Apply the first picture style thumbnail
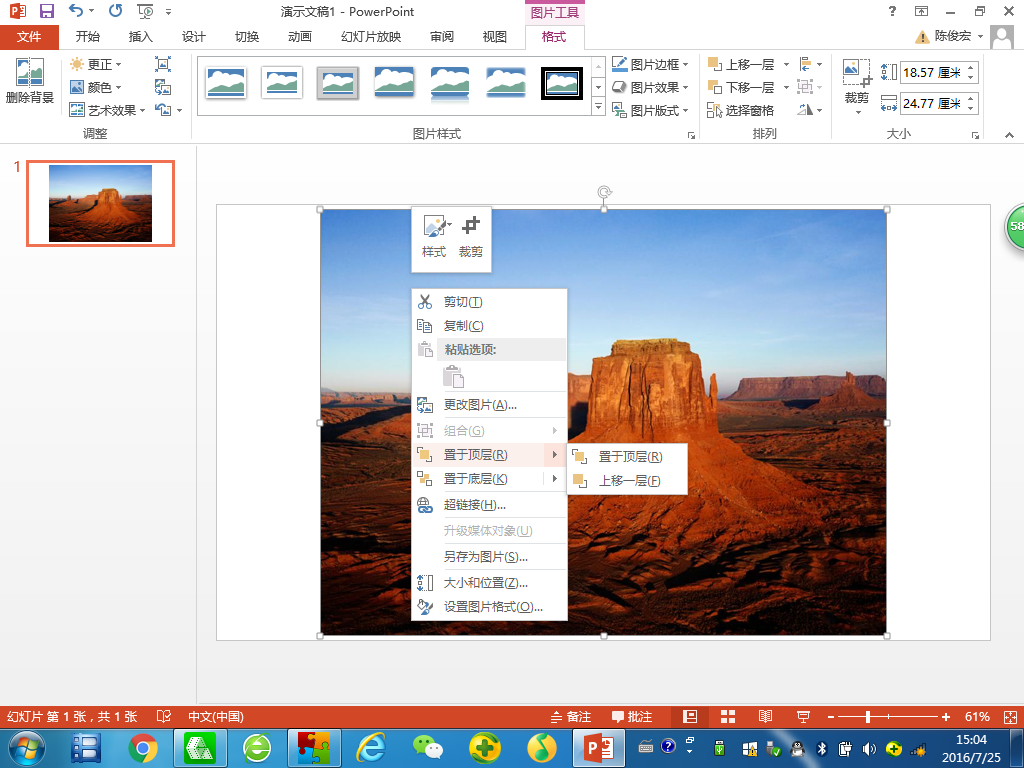Image resolution: width=1024 pixels, height=768 pixels. [x=225, y=82]
